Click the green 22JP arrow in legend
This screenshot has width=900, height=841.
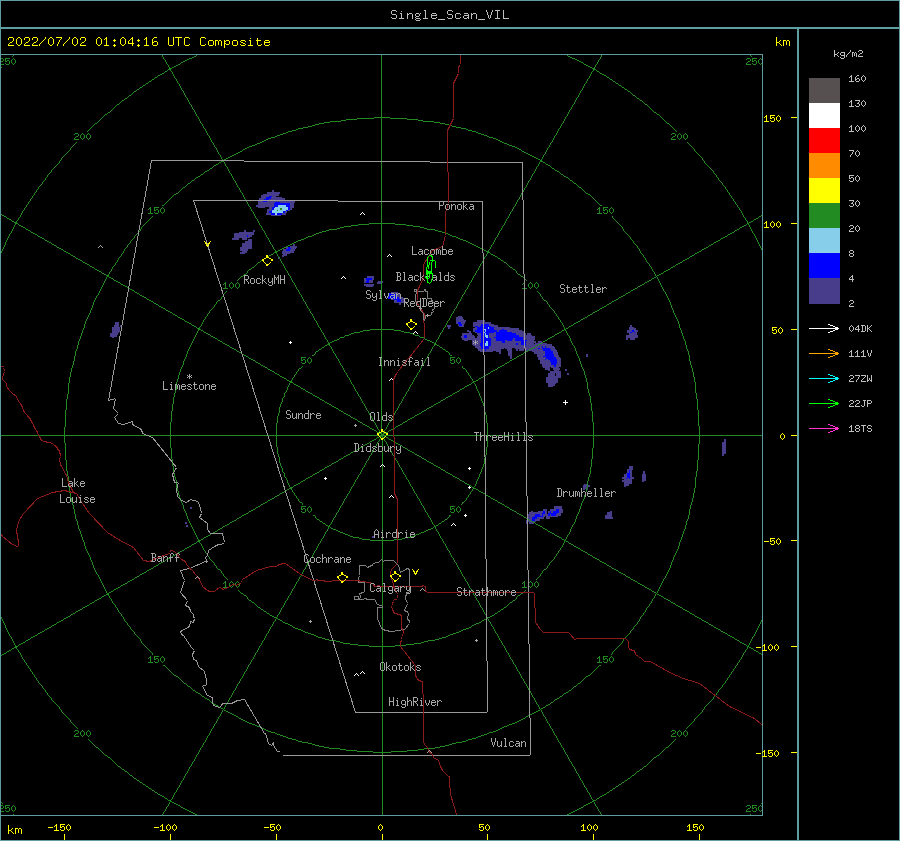click(824, 404)
